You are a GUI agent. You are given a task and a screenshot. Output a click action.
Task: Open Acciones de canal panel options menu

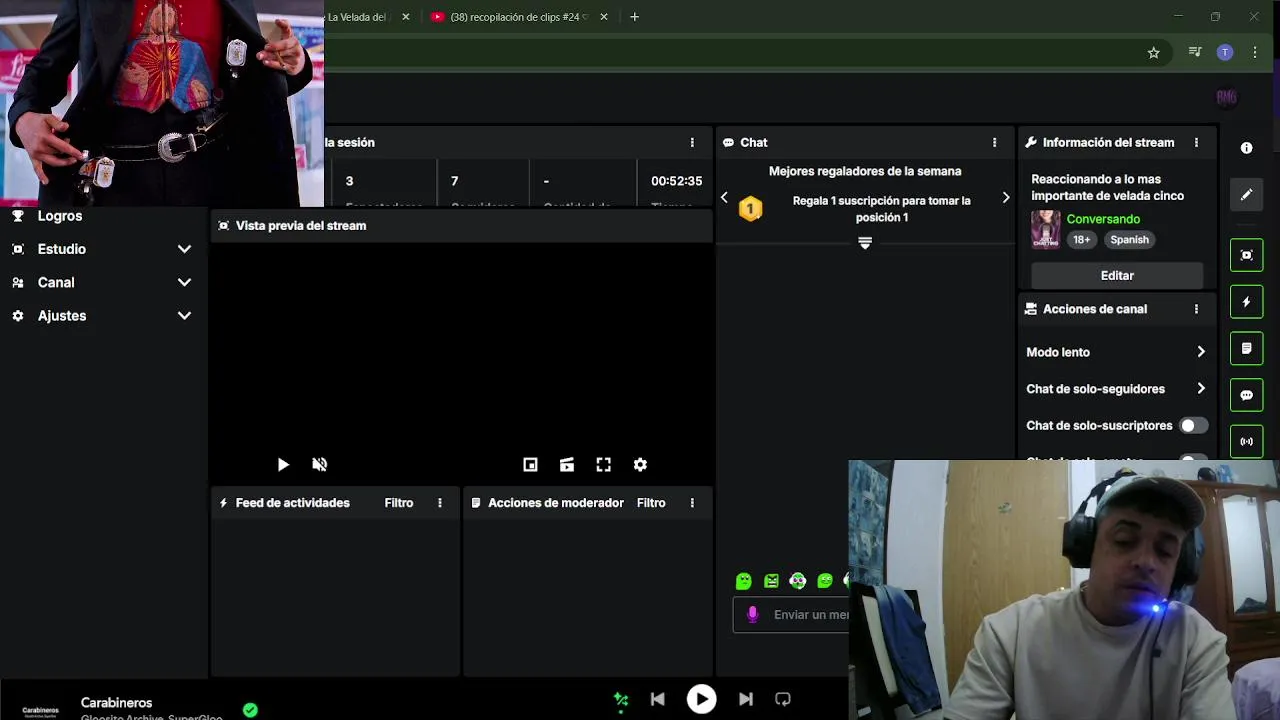coord(1196,309)
